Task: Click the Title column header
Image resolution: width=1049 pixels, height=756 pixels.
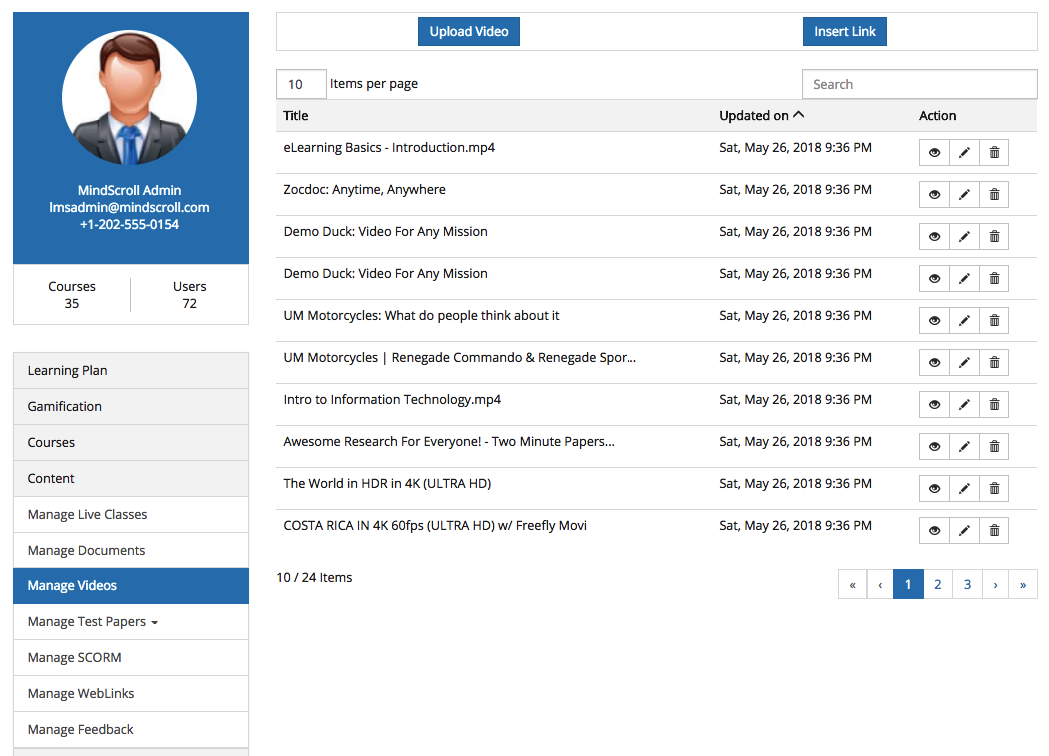Action: point(296,116)
